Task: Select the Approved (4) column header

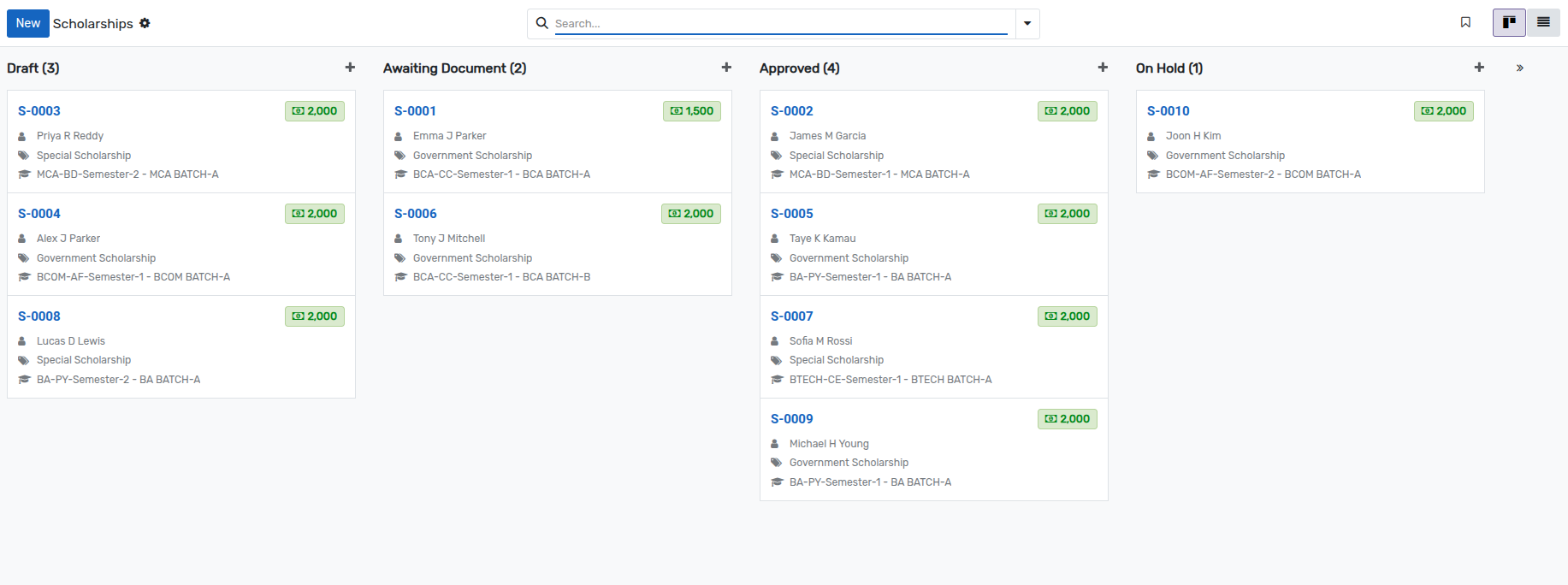Action: pyautogui.click(x=800, y=68)
